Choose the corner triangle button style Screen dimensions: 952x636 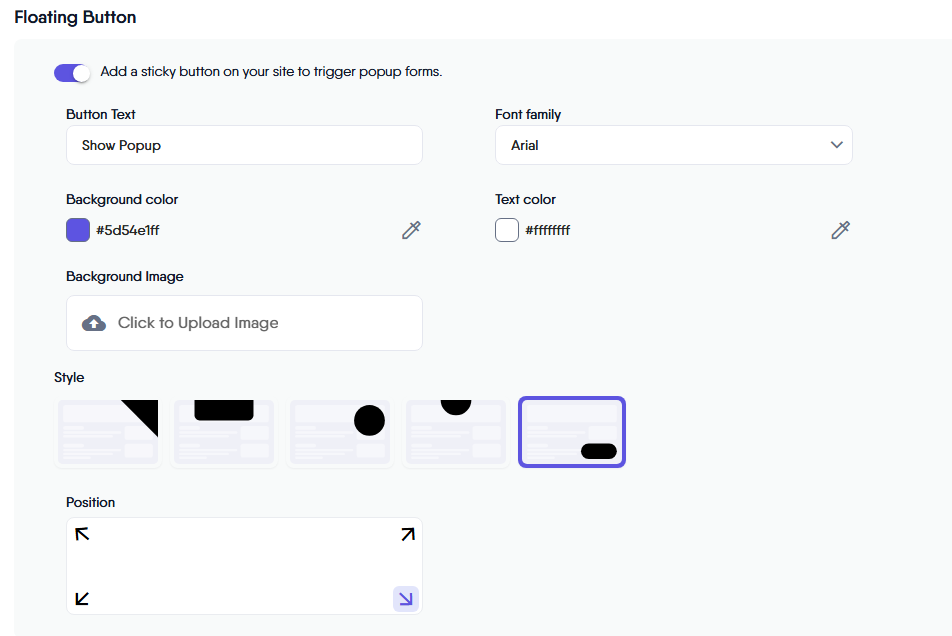(108, 432)
